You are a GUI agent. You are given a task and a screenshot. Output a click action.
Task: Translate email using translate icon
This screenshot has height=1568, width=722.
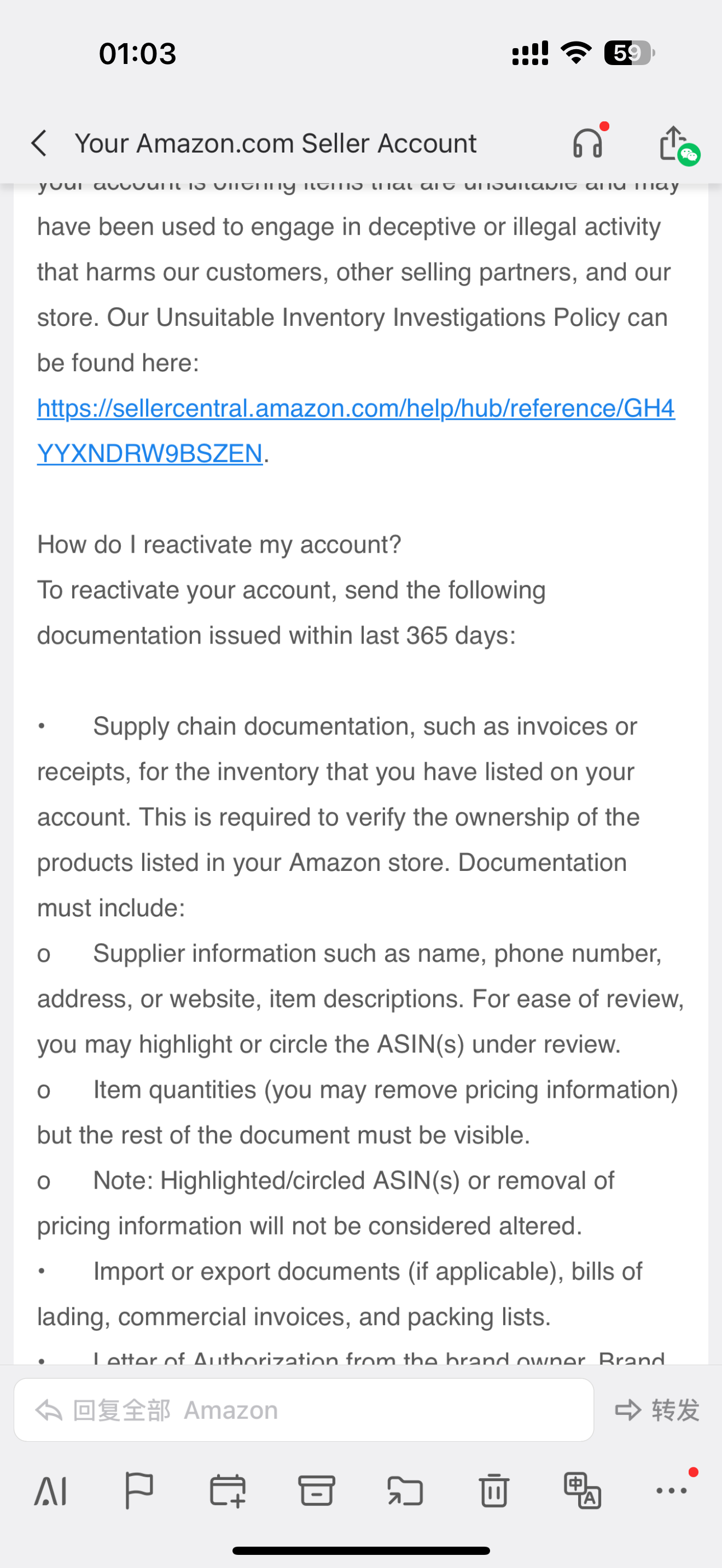click(x=583, y=1490)
